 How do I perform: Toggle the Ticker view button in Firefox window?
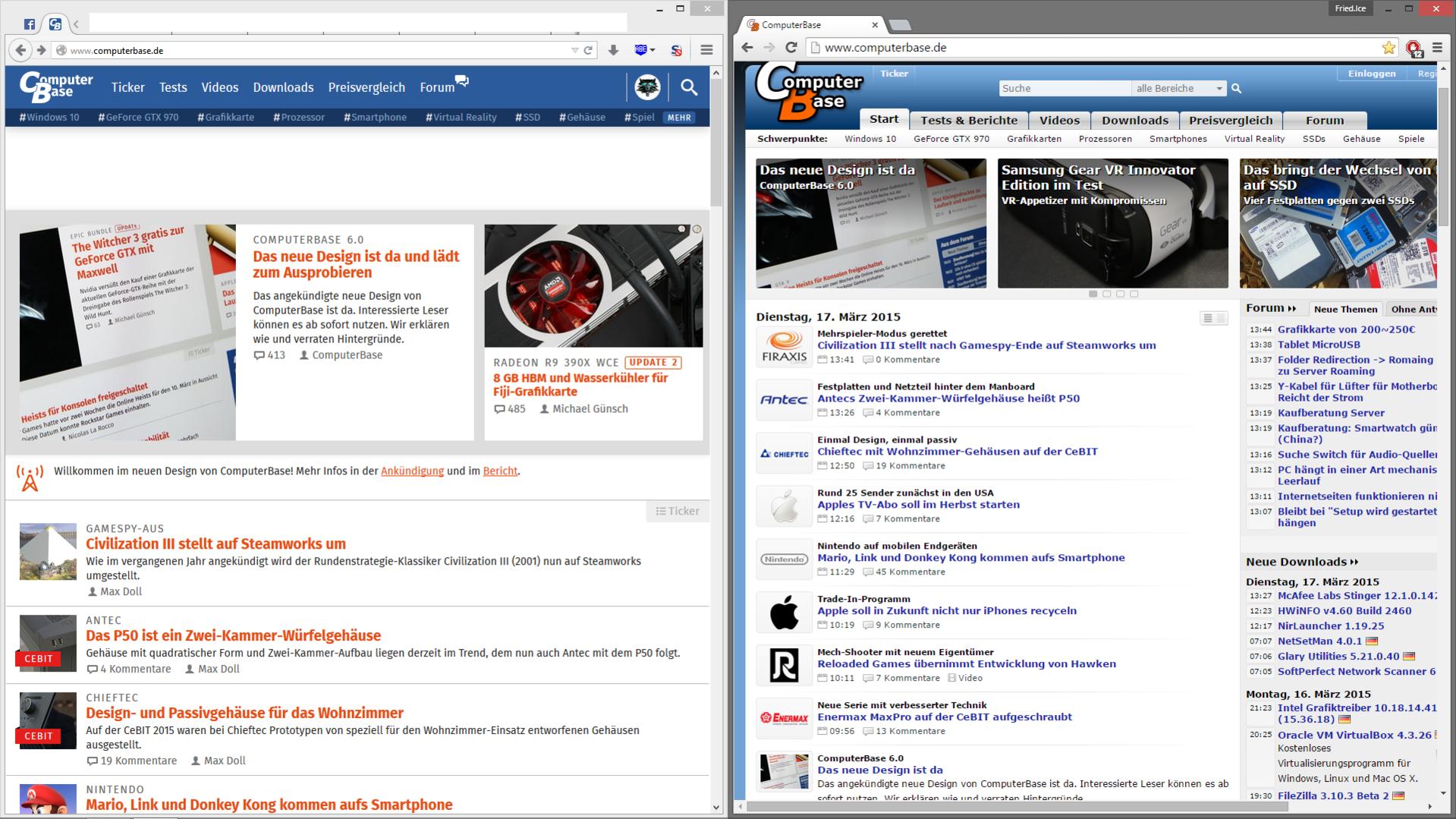pyautogui.click(x=678, y=511)
